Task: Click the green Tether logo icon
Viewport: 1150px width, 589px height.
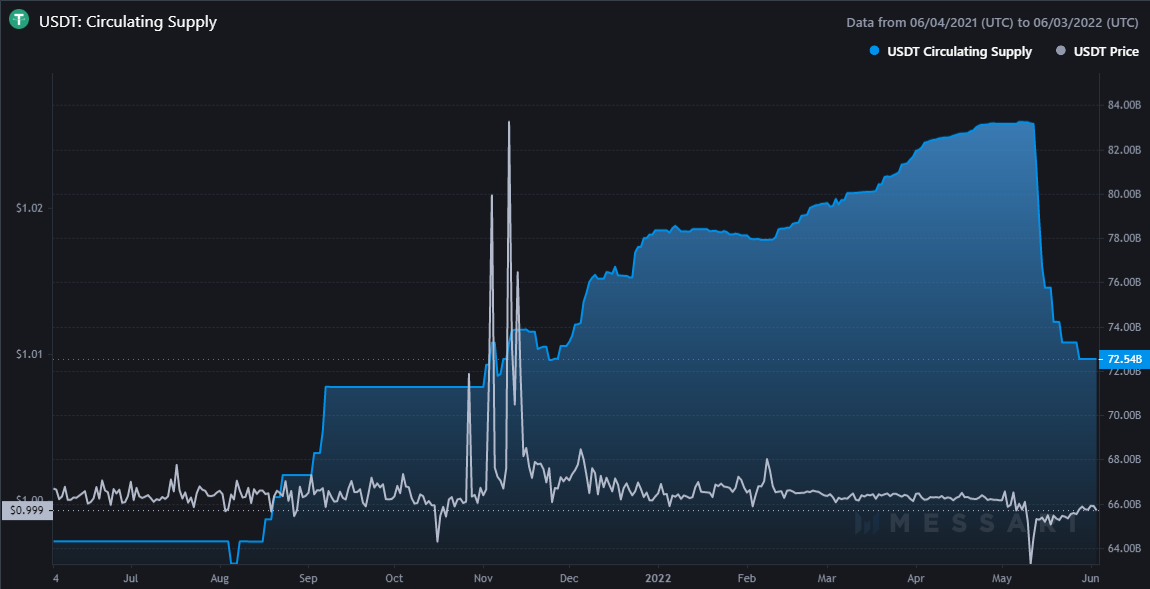Action: 19,21
